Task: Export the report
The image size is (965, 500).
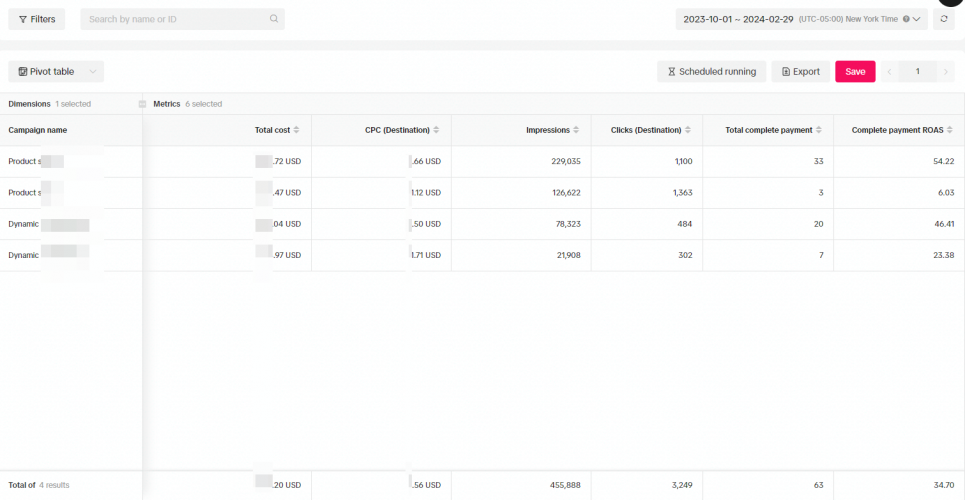Action: pos(800,72)
